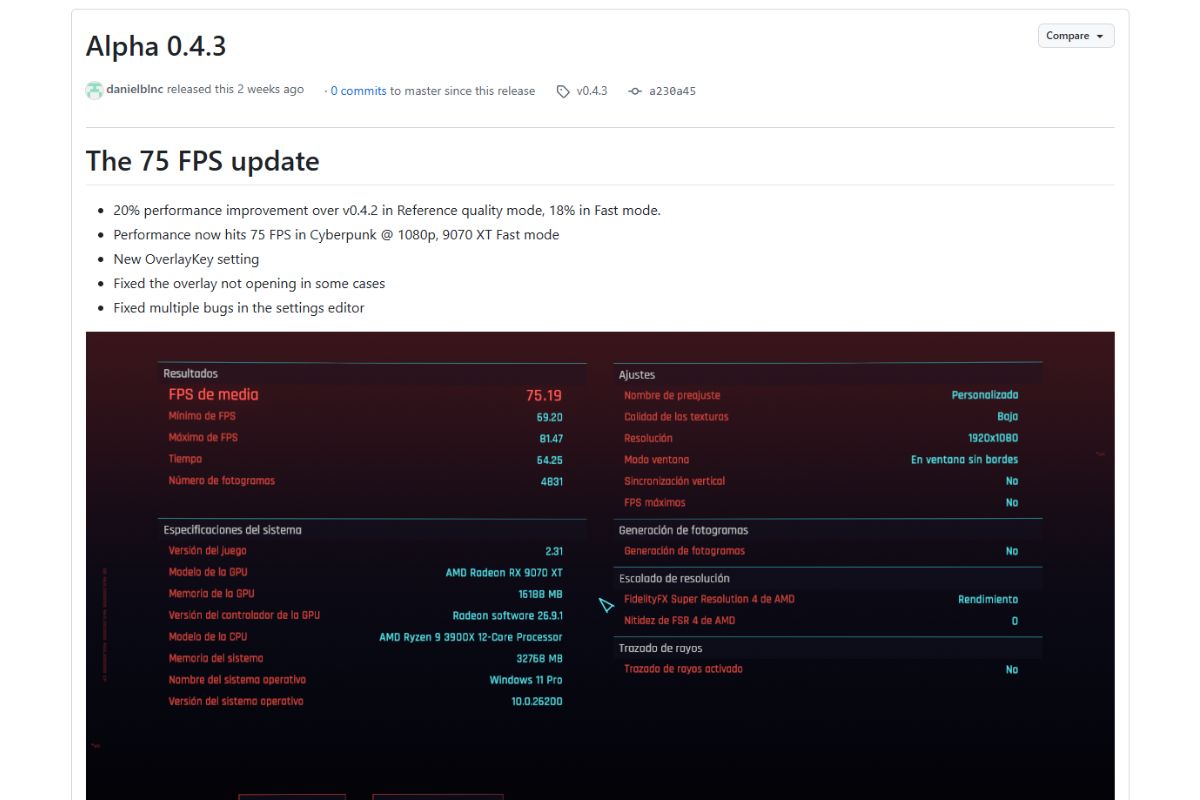Click "FidelityFX Super Resolution 4 de AMD"
This screenshot has height=800, width=1200.
click(x=709, y=599)
